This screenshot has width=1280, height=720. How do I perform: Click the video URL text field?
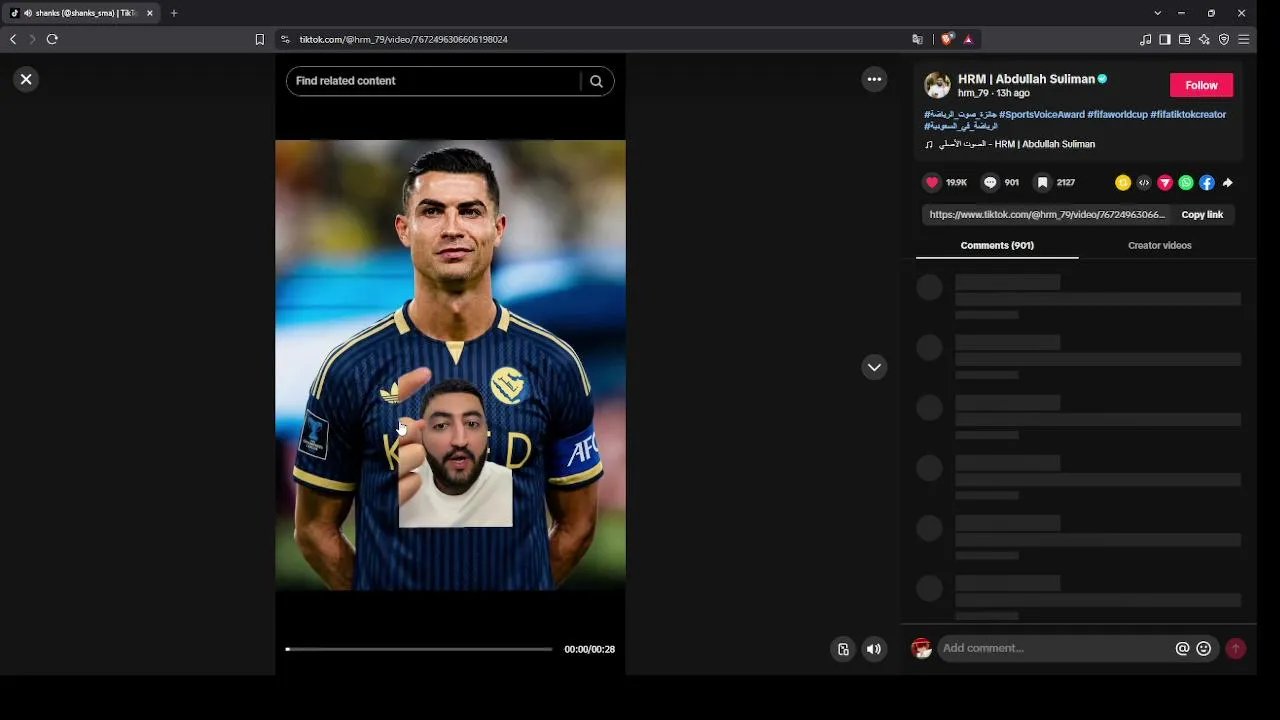tap(1046, 214)
